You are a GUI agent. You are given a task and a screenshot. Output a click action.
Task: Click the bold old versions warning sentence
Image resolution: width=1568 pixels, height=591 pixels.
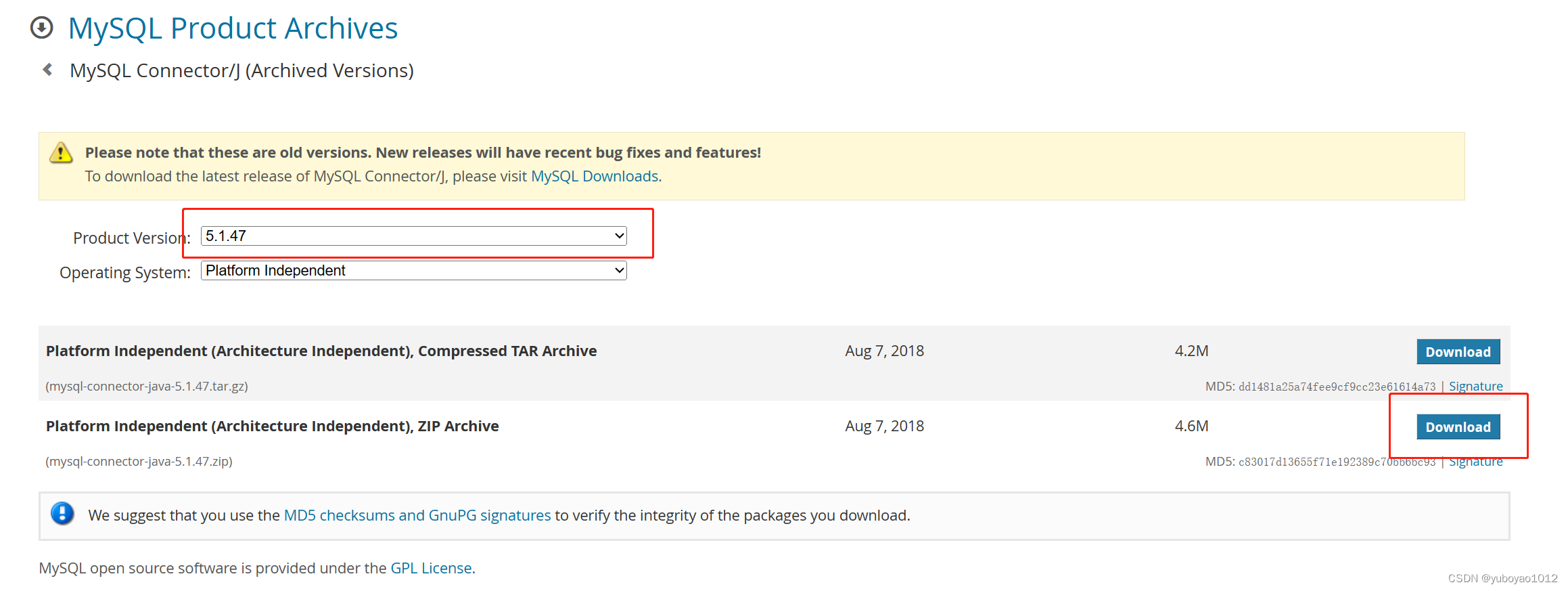[x=423, y=152]
